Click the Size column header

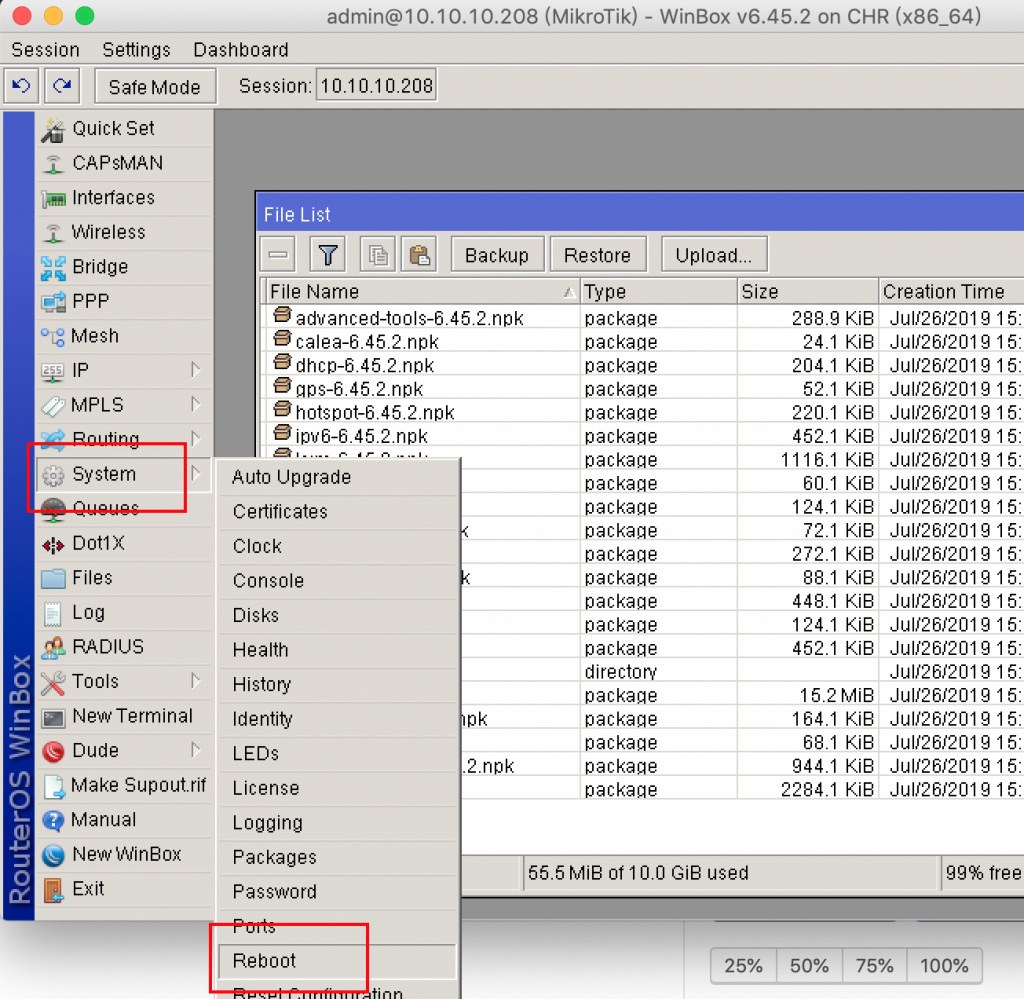click(808, 292)
